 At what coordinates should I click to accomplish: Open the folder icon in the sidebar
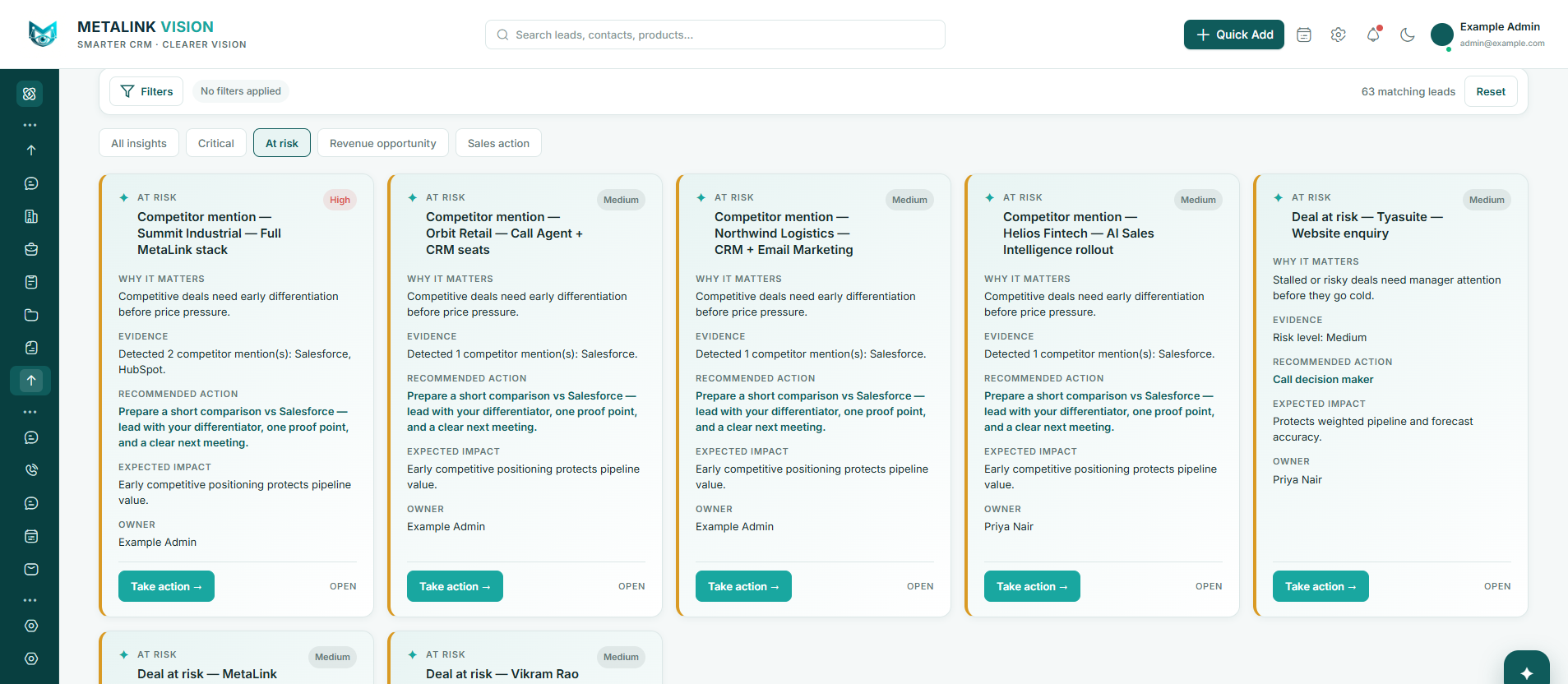pyautogui.click(x=31, y=315)
